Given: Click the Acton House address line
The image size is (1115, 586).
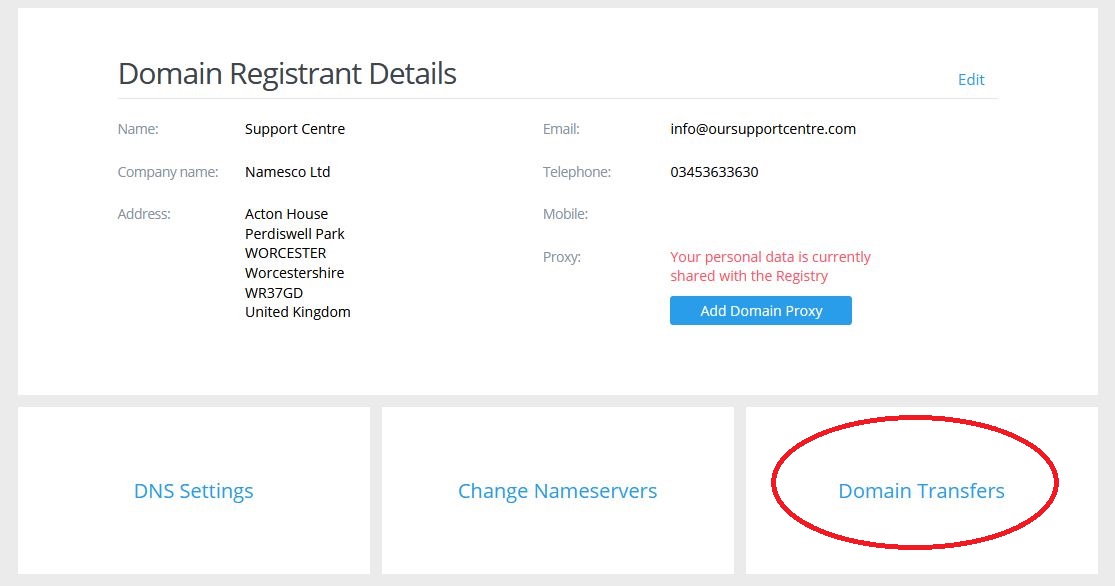Looking at the screenshot, I should coord(287,214).
